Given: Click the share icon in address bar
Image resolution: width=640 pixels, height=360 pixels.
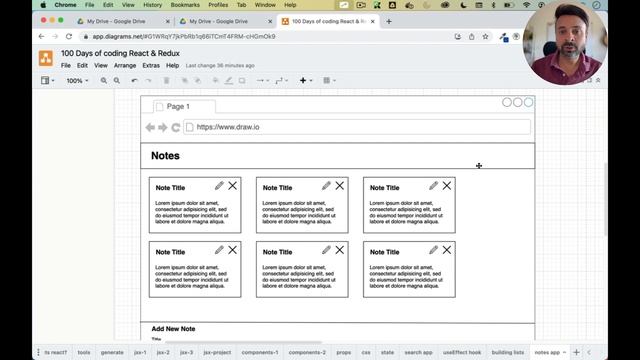Looking at the screenshot, I should pyautogui.click(x=471, y=37).
